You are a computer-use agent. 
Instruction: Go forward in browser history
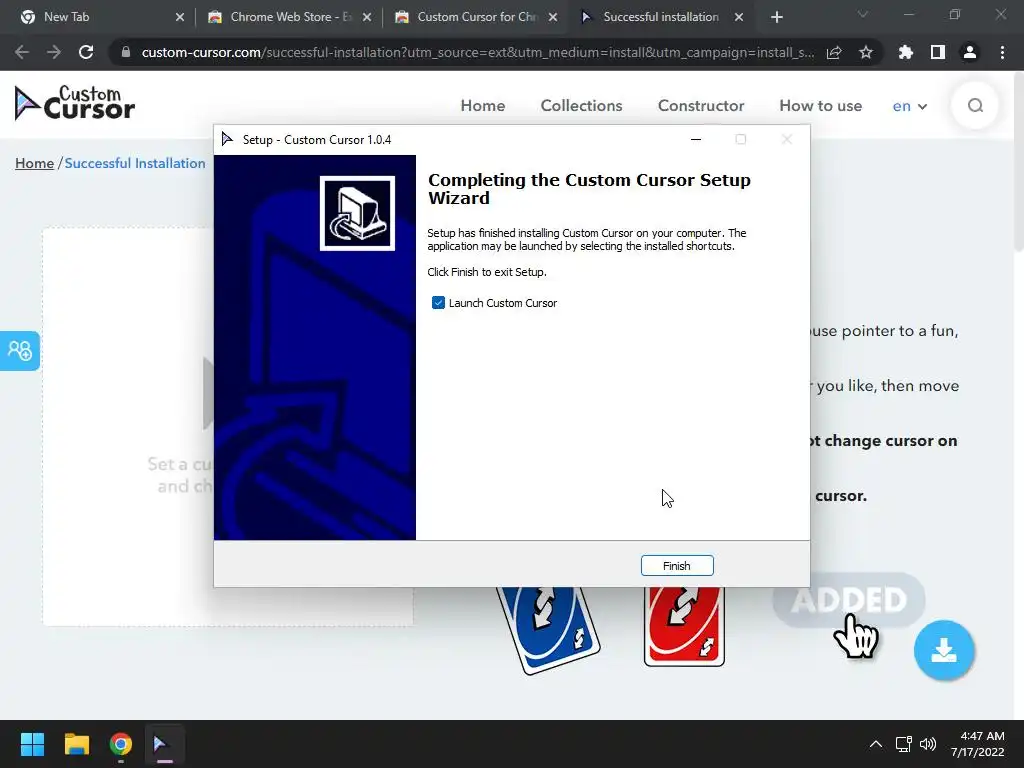[x=54, y=52]
